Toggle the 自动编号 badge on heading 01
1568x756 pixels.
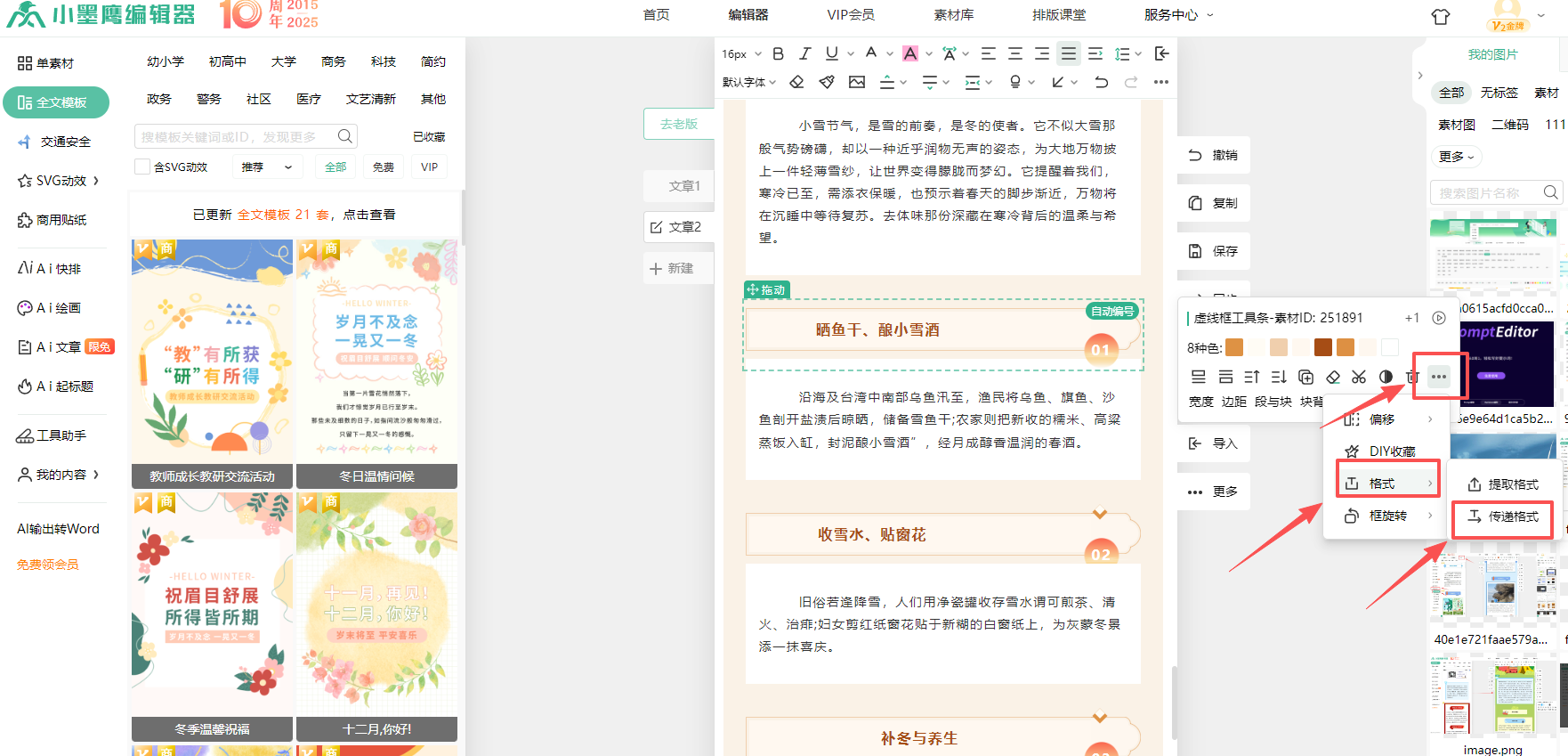[1112, 311]
